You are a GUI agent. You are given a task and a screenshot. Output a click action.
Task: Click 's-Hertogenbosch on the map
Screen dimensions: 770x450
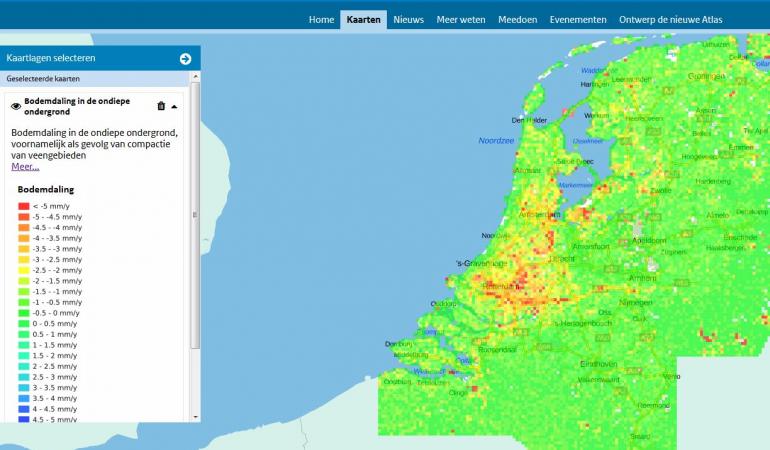click(x=583, y=323)
